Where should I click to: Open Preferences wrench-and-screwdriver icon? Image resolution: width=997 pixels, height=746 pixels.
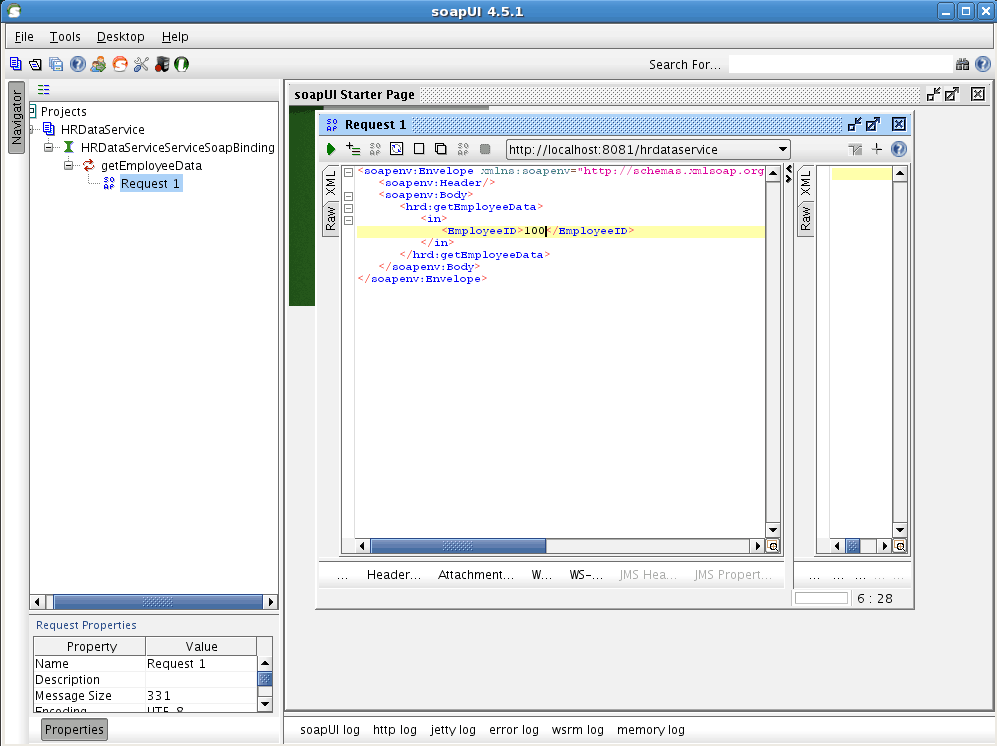(141, 64)
